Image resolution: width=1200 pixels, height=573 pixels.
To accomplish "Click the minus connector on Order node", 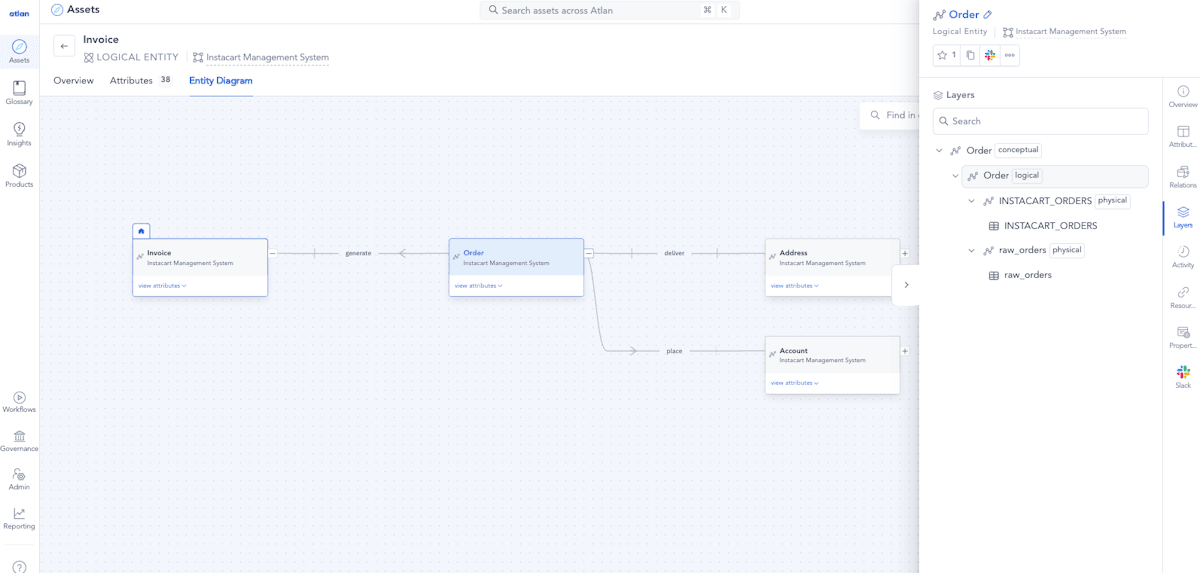I will click(x=589, y=253).
